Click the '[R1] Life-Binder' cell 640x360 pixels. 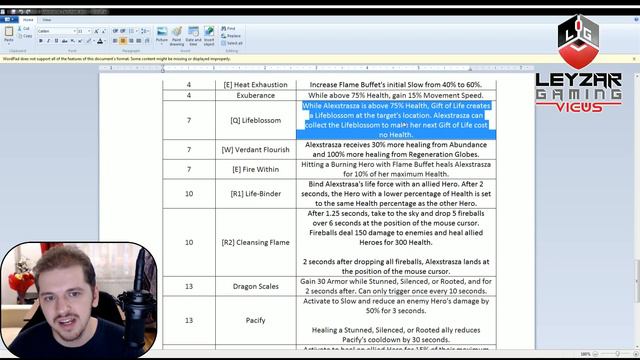(256, 194)
